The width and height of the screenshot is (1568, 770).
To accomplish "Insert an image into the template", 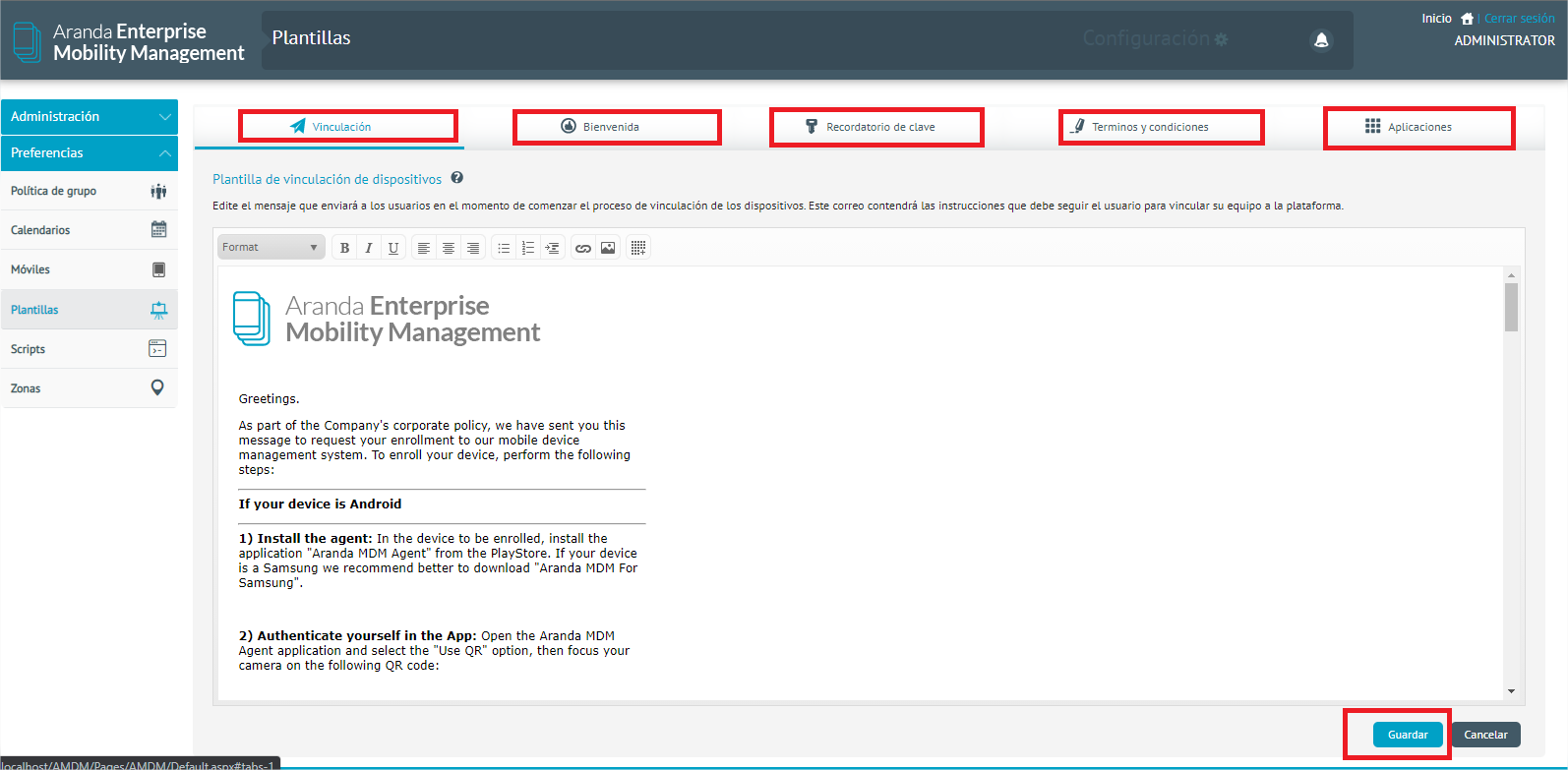I will pos(608,248).
